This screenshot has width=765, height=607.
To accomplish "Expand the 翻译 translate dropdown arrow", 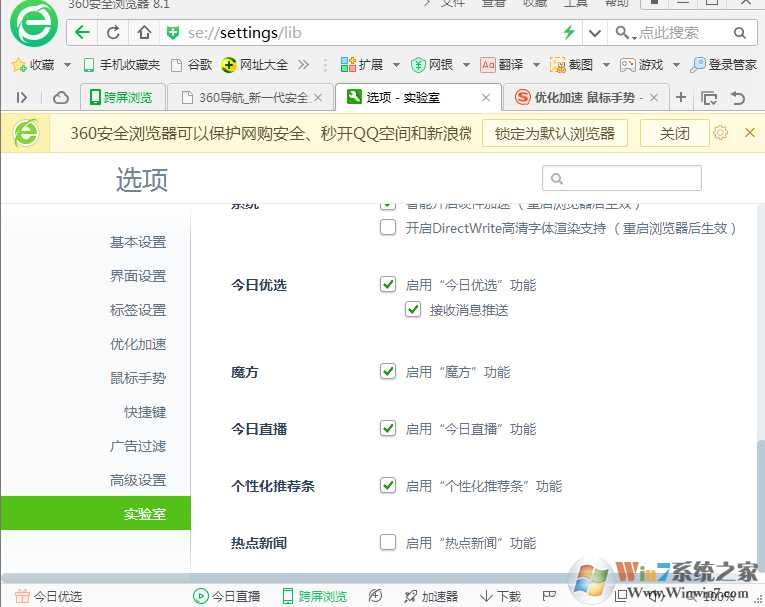I will [x=535, y=65].
